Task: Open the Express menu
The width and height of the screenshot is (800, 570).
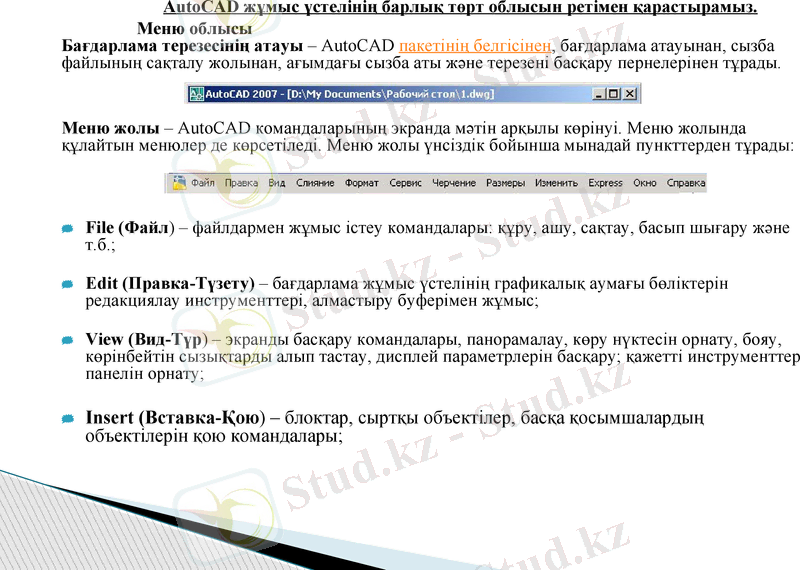Action: [605, 183]
